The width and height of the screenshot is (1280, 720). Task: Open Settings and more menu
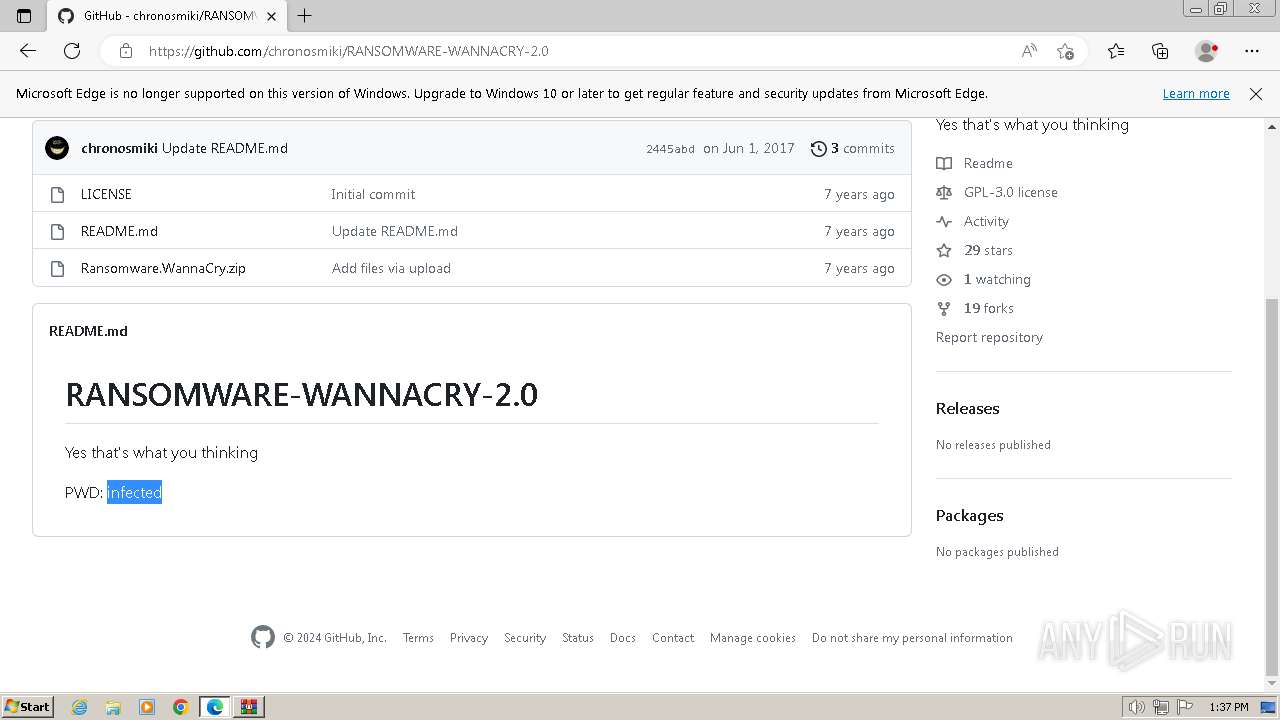[x=1252, y=51]
